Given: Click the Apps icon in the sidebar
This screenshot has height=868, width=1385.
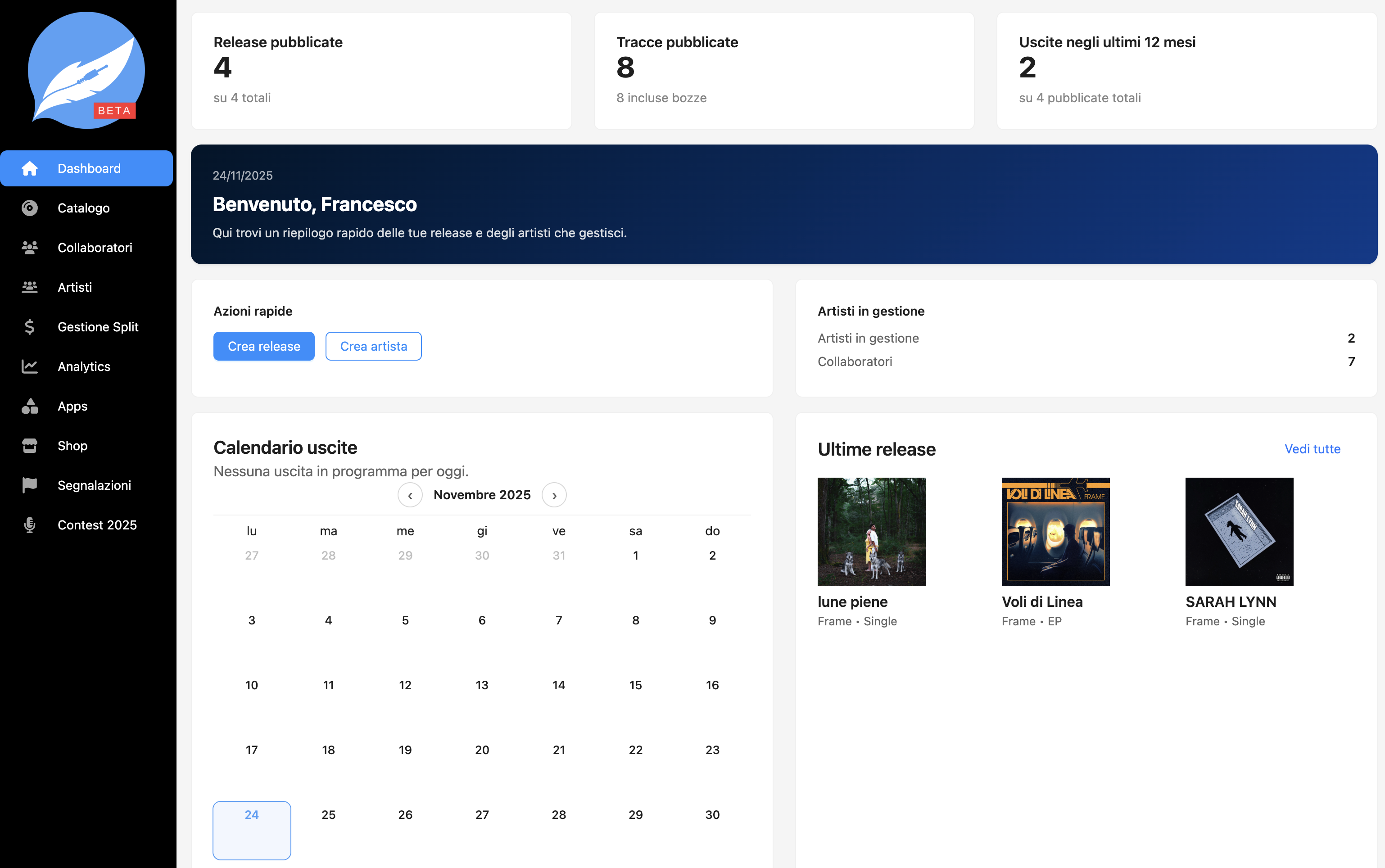Looking at the screenshot, I should click(29, 406).
